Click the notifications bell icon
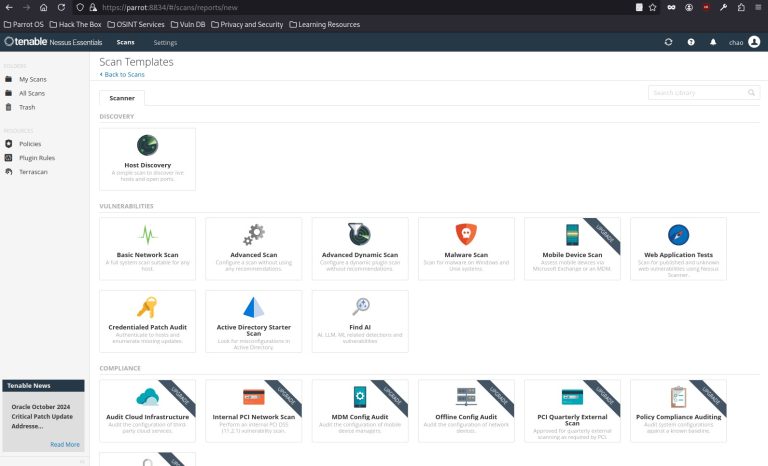Viewport: 768px width, 466px height. pyautogui.click(x=713, y=42)
